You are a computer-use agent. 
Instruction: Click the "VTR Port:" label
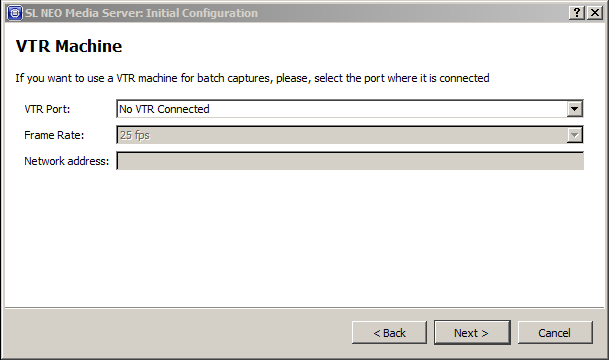pos(47,109)
